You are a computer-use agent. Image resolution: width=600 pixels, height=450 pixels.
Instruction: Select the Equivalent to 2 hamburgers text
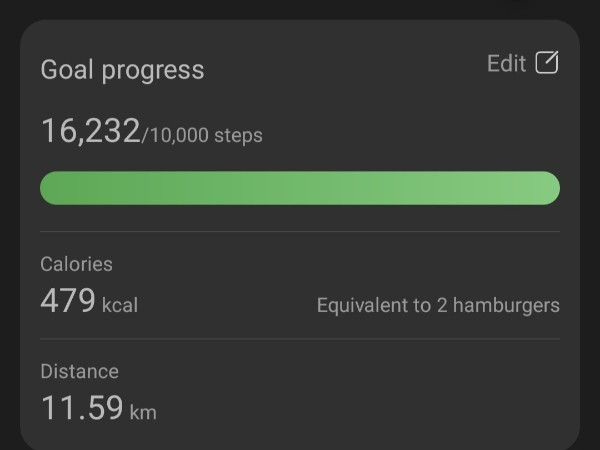(438, 305)
